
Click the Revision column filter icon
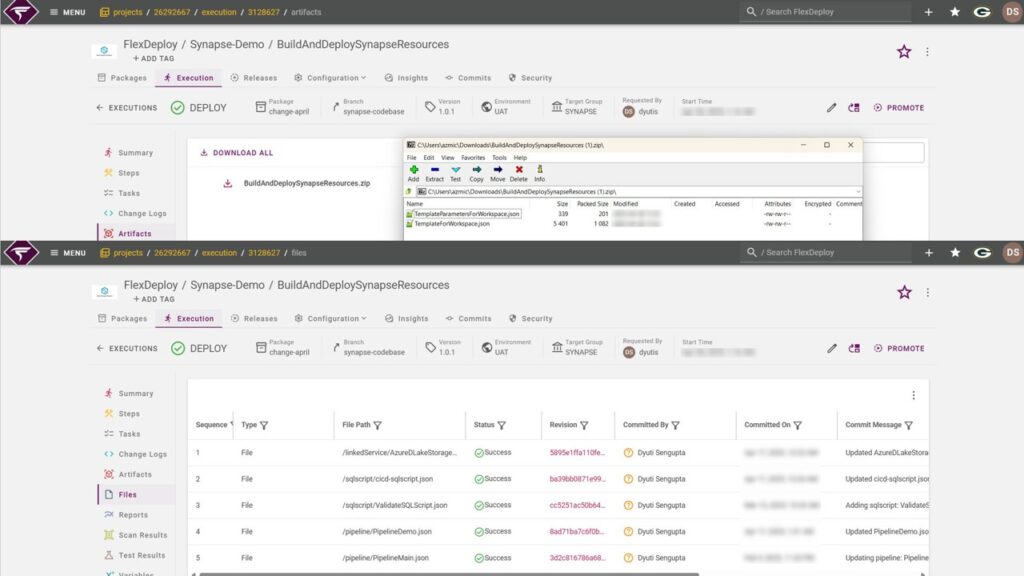click(584, 425)
